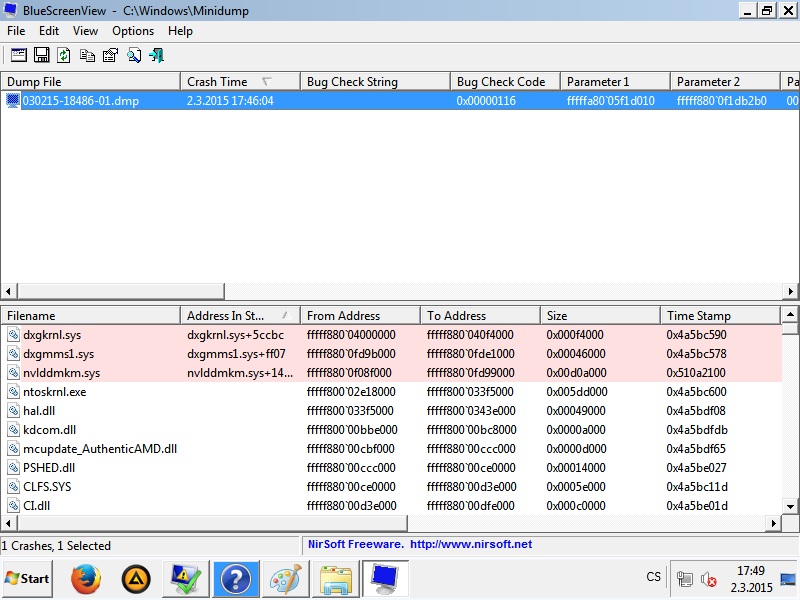The image size is (800, 600).
Task: Open the Paint taskbar icon
Action: [285, 580]
